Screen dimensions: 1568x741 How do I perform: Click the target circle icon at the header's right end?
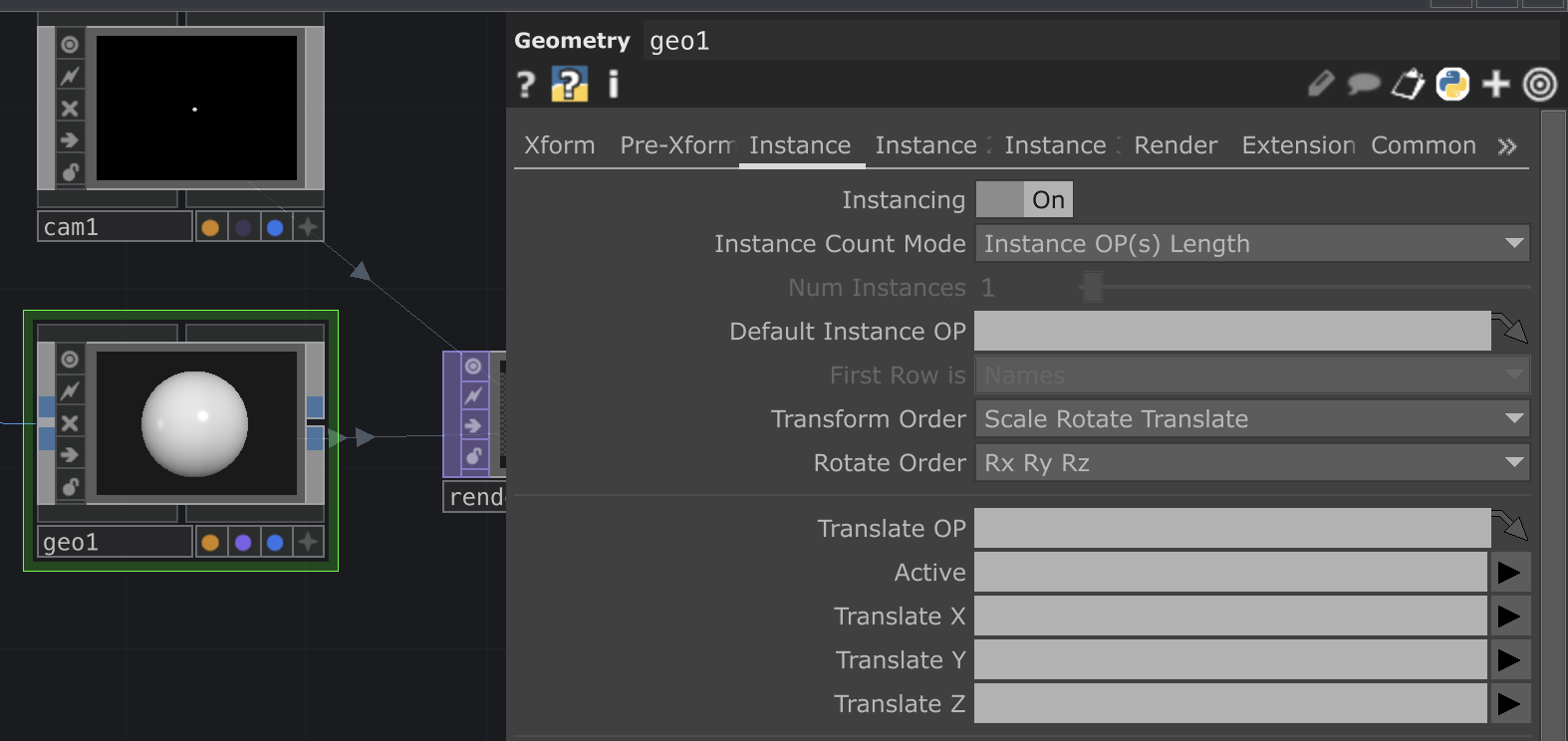[1540, 85]
